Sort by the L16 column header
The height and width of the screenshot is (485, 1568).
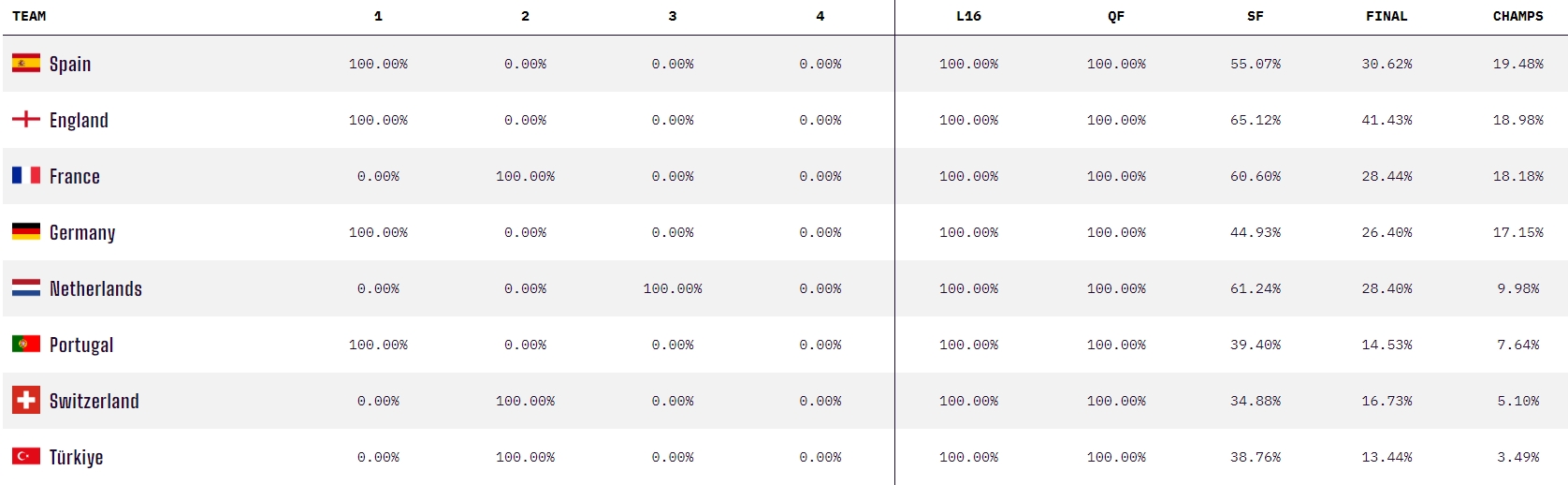968,16
